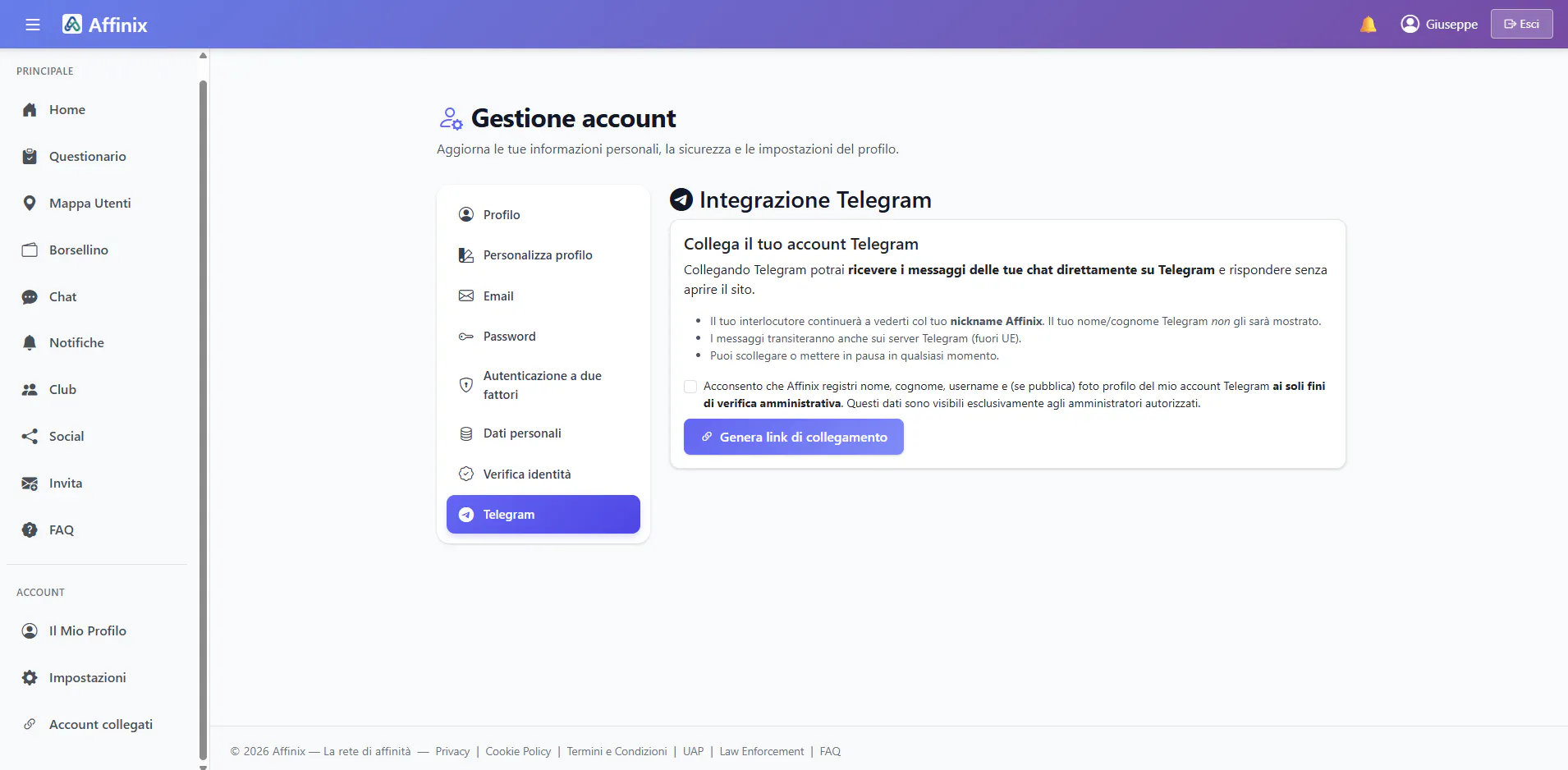The height and width of the screenshot is (770, 1568).
Task: Open the FAQ link in footer
Action: [x=830, y=751]
